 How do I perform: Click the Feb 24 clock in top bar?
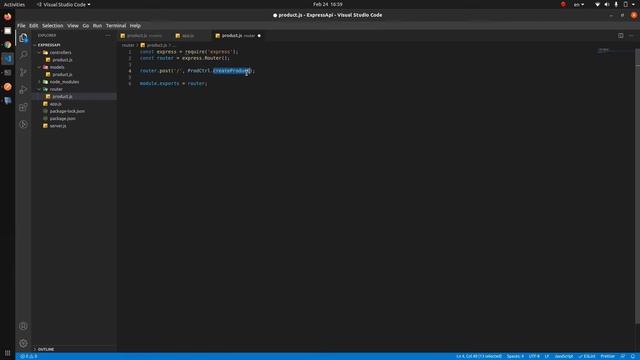tap(328, 4)
